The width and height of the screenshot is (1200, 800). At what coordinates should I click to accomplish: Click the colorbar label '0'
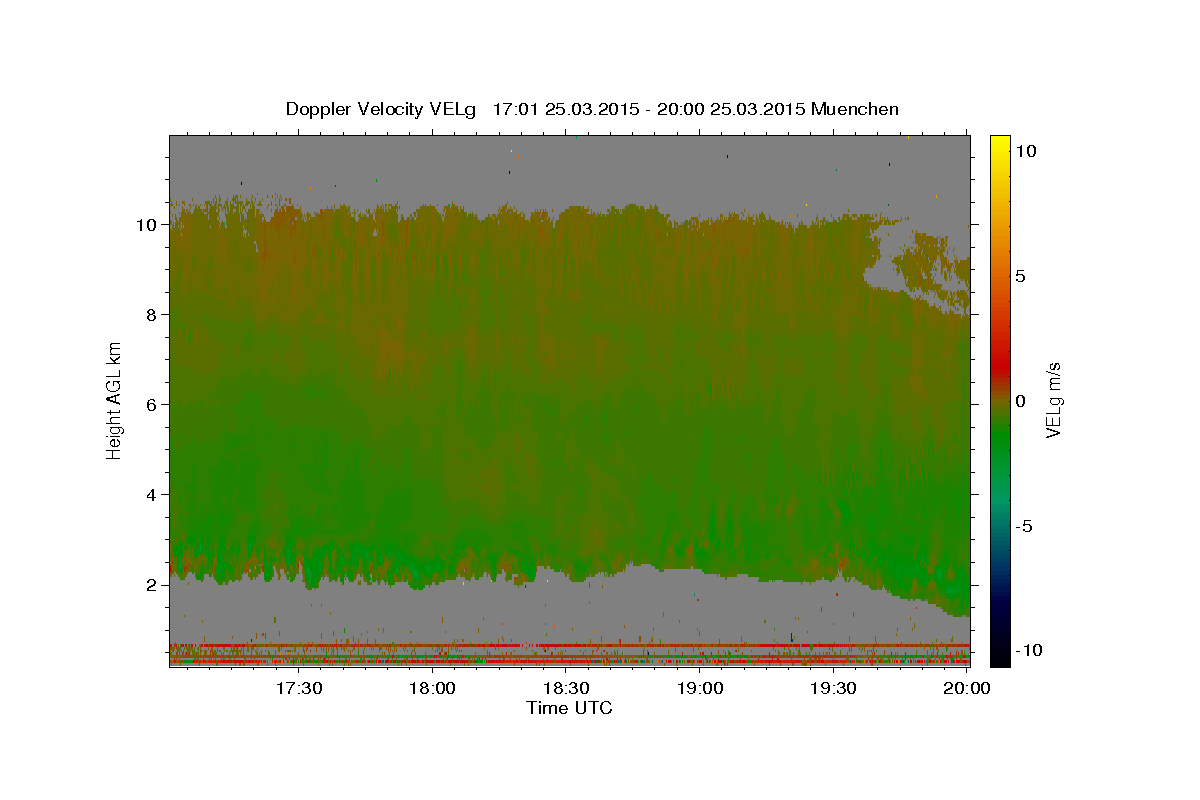pyautogui.click(x=1020, y=401)
